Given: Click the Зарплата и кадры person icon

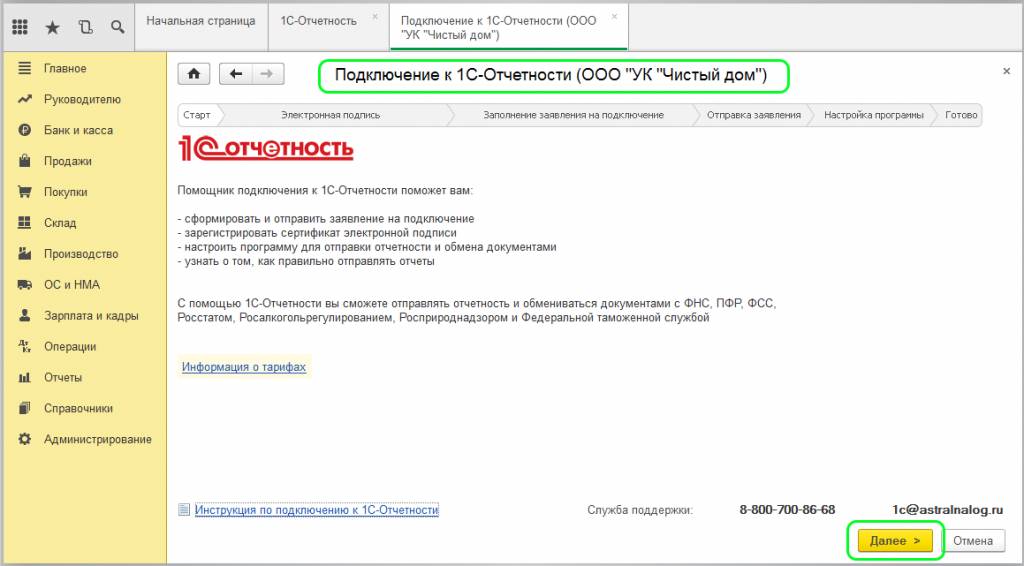Looking at the screenshot, I should pyautogui.click(x=24, y=315).
